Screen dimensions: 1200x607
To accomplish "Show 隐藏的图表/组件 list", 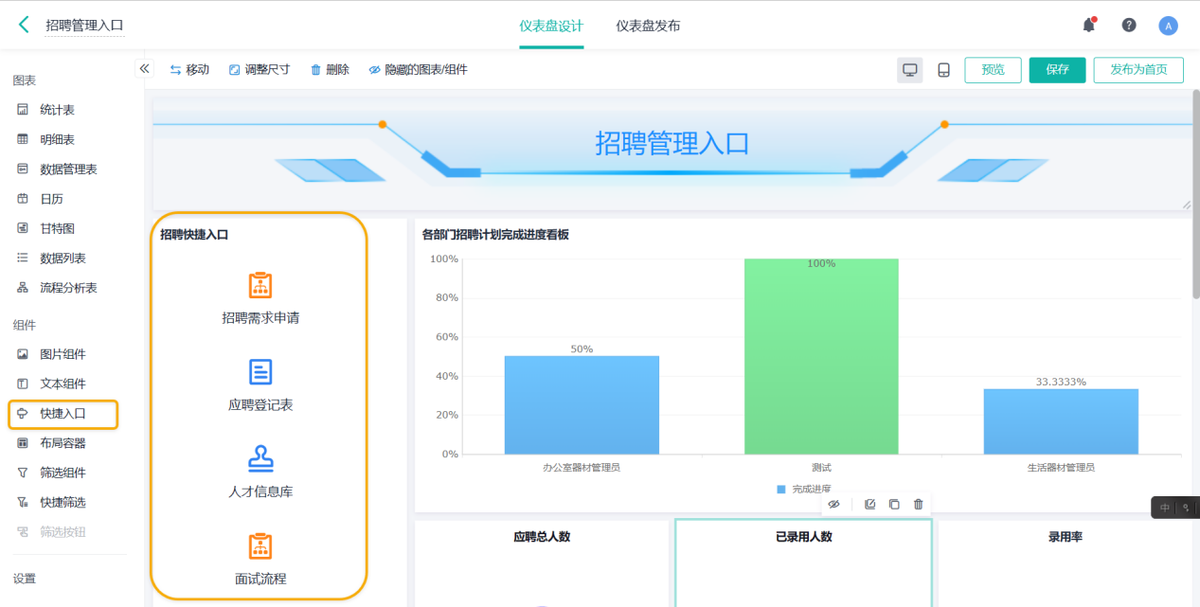I will point(417,70).
